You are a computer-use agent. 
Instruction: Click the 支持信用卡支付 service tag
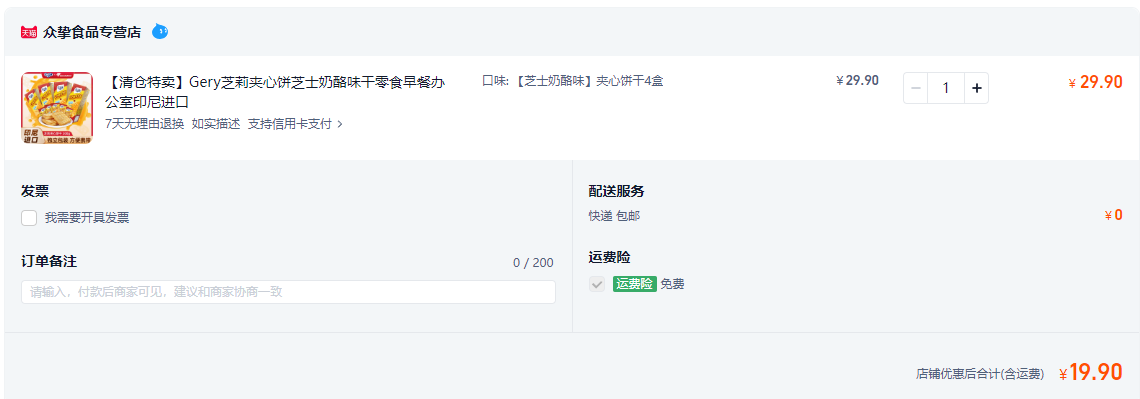289,124
